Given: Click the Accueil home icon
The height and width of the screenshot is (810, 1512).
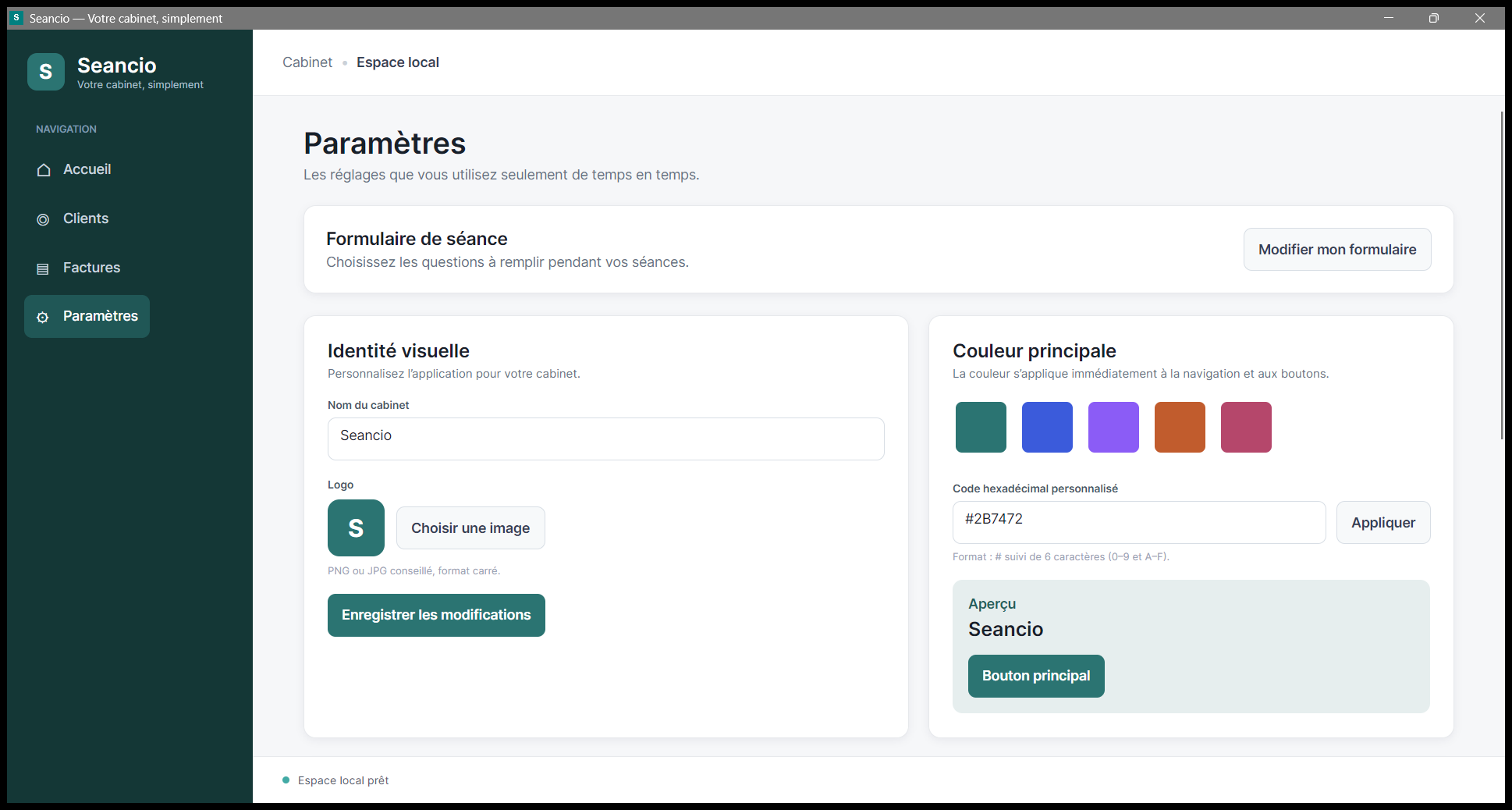Looking at the screenshot, I should click(44, 170).
